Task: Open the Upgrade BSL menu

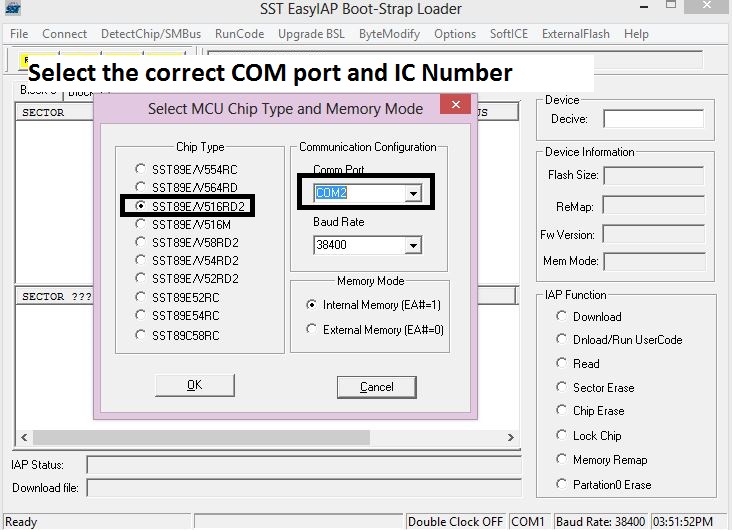Action: pos(311,34)
